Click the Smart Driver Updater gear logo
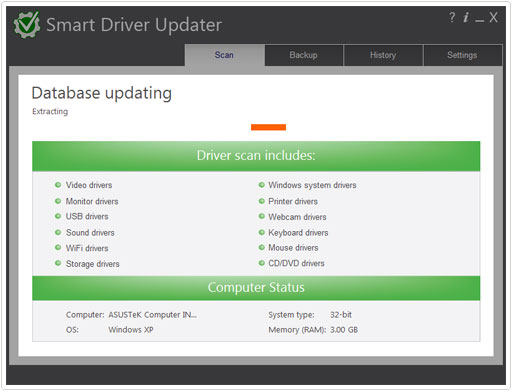 click(x=27, y=24)
